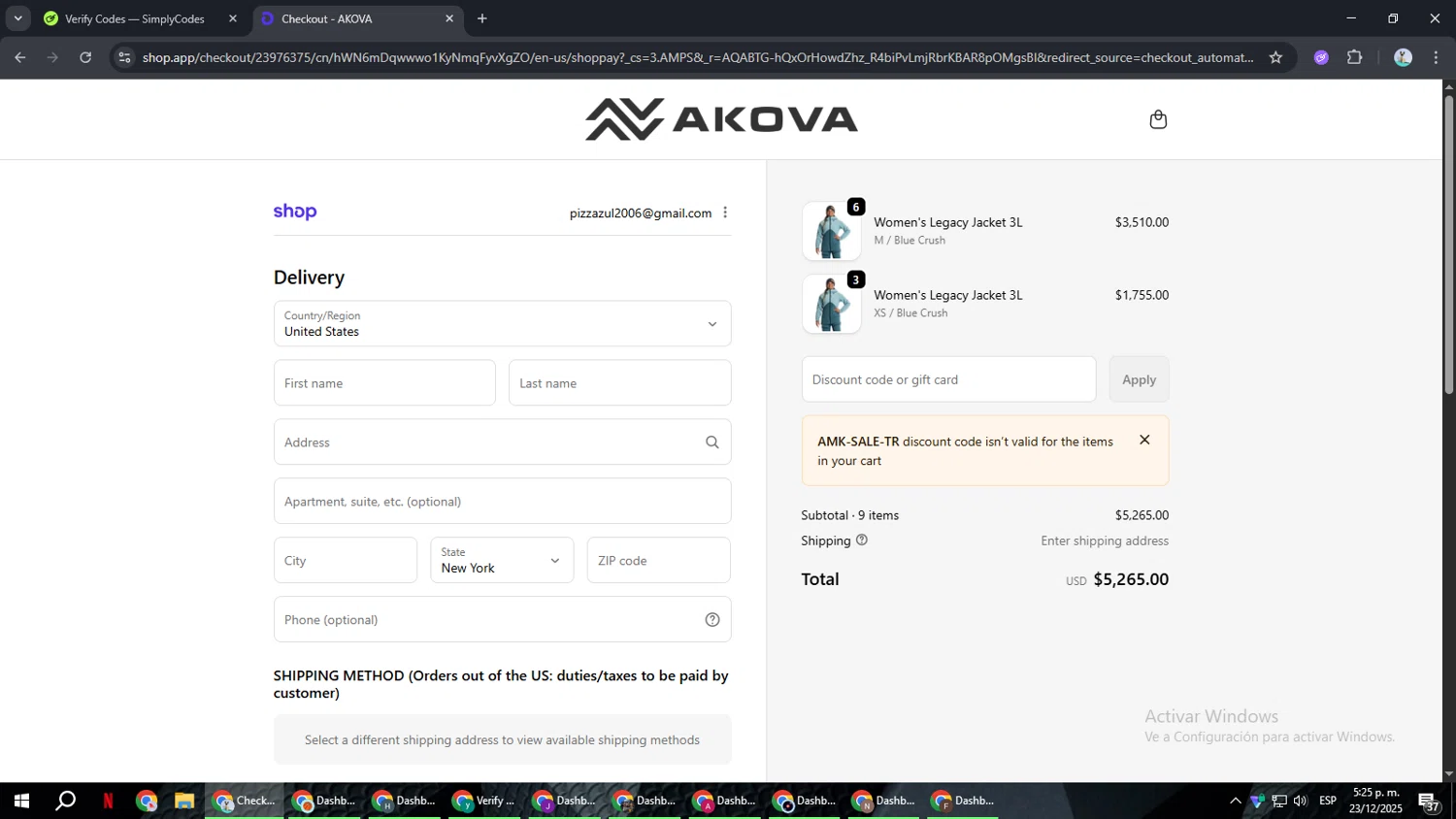The height and width of the screenshot is (819, 1456).
Task: Close the Verify Codes SimplyCodes tab
Action: coord(233,18)
